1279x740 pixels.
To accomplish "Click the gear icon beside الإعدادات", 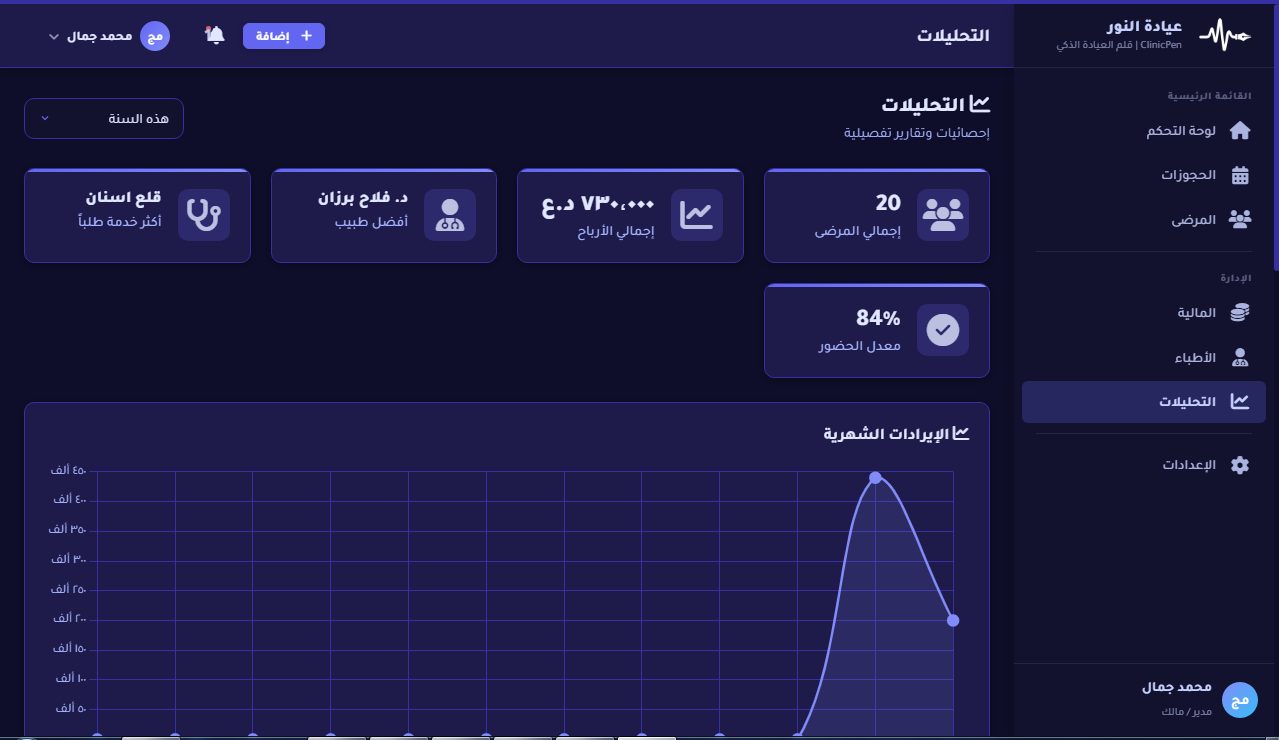I will 1240,465.
